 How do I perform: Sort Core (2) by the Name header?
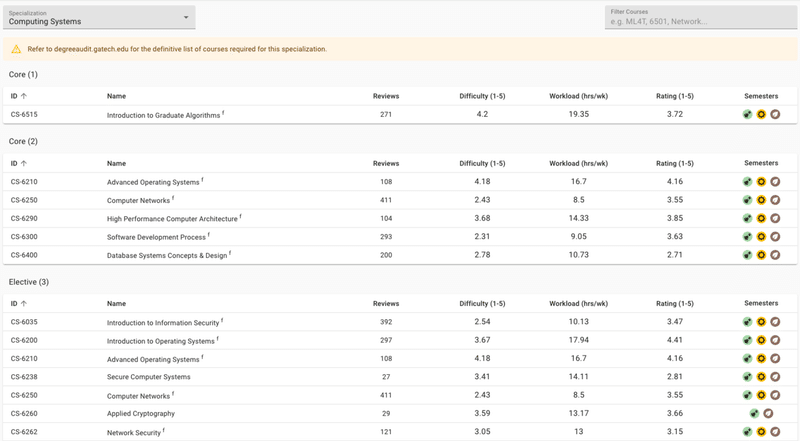coord(116,163)
